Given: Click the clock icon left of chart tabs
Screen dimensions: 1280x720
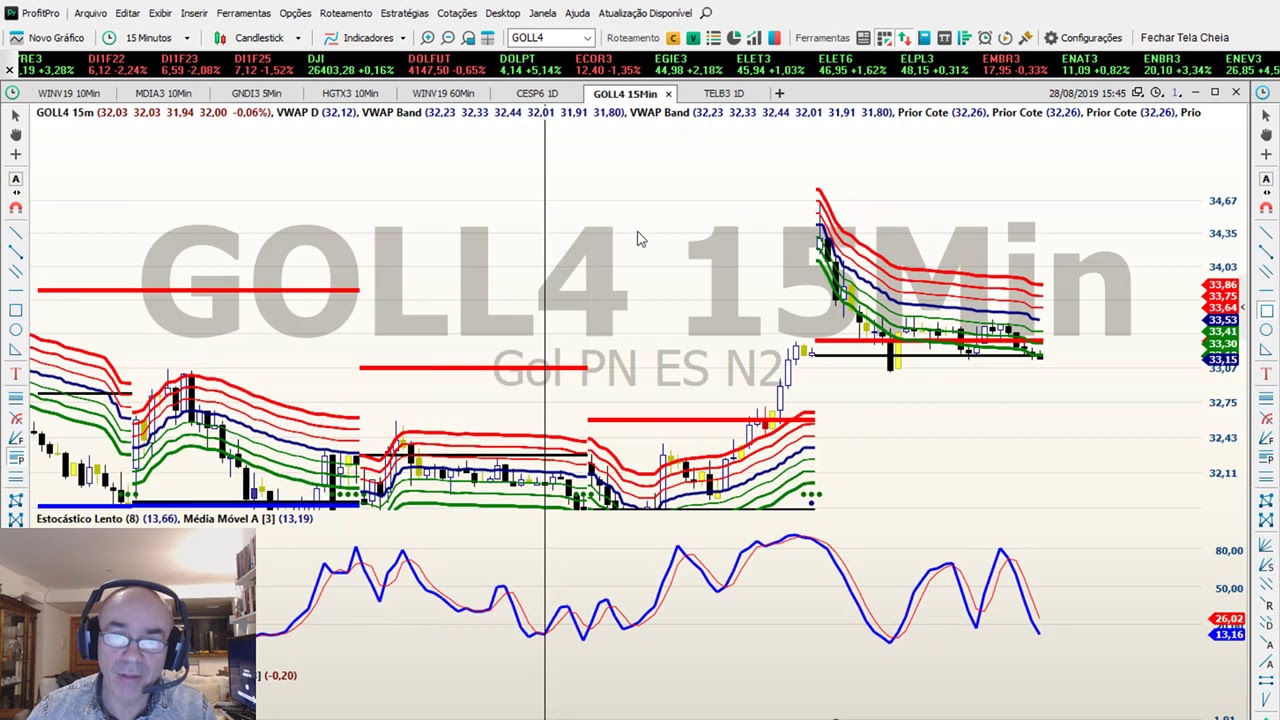Looking at the screenshot, I should [x=11, y=93].
